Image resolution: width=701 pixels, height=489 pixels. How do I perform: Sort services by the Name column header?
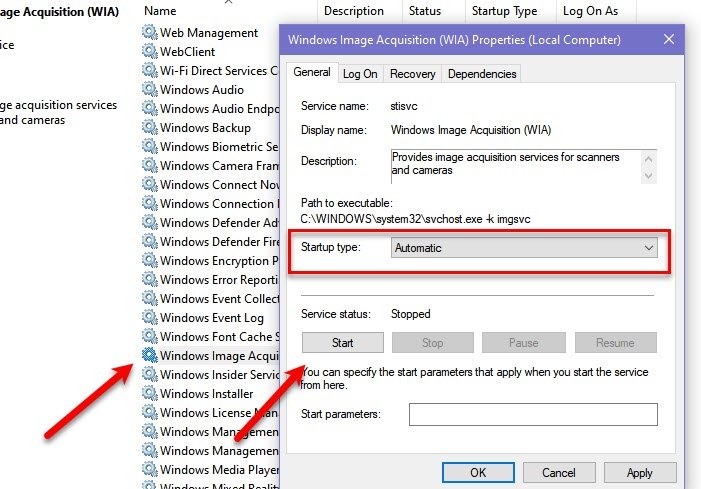160,11
